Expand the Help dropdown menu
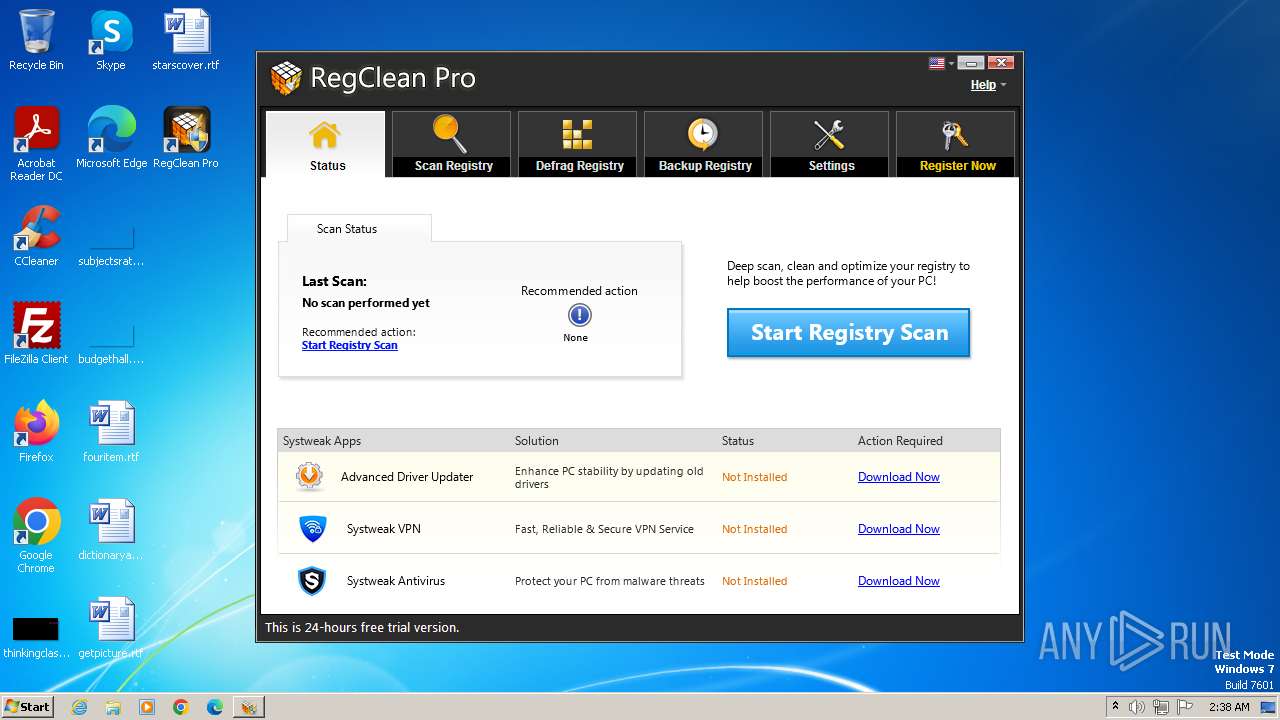The image size is (1280, 720). point(988,85)
